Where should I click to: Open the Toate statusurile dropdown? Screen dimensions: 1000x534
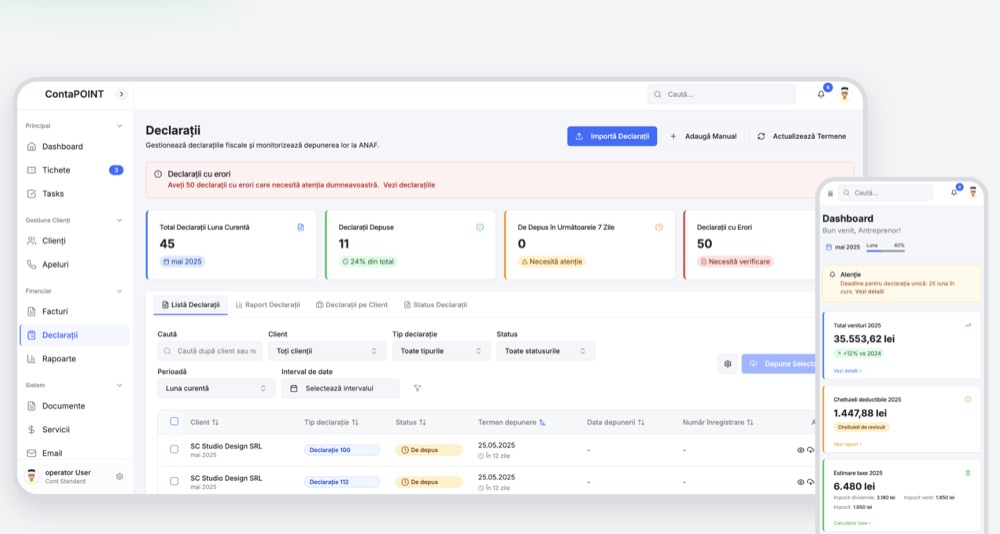(x=546, y=351)
